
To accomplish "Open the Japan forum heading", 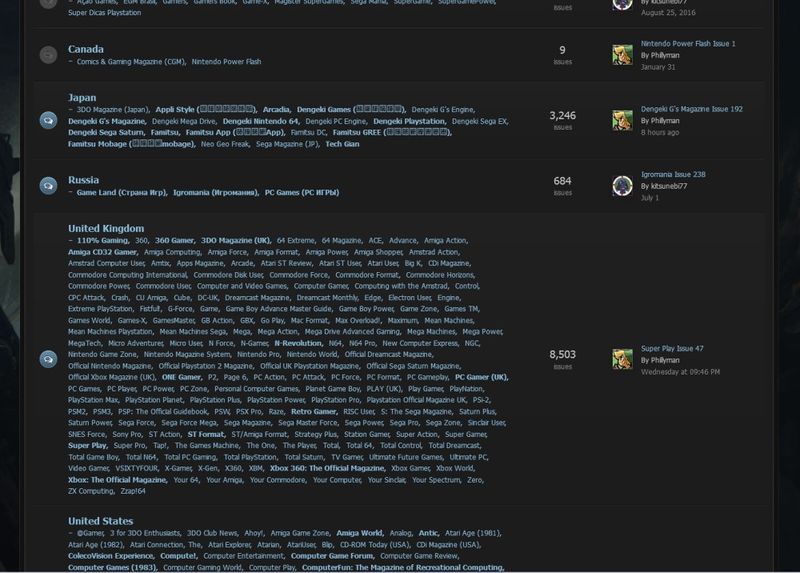I will tap(82, 97).
